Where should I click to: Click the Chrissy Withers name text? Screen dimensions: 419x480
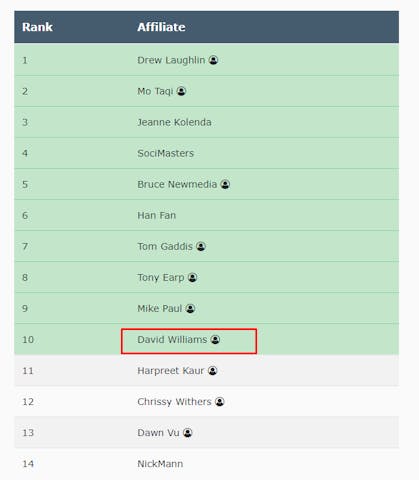pyautogui.click(x=174, y=402)
